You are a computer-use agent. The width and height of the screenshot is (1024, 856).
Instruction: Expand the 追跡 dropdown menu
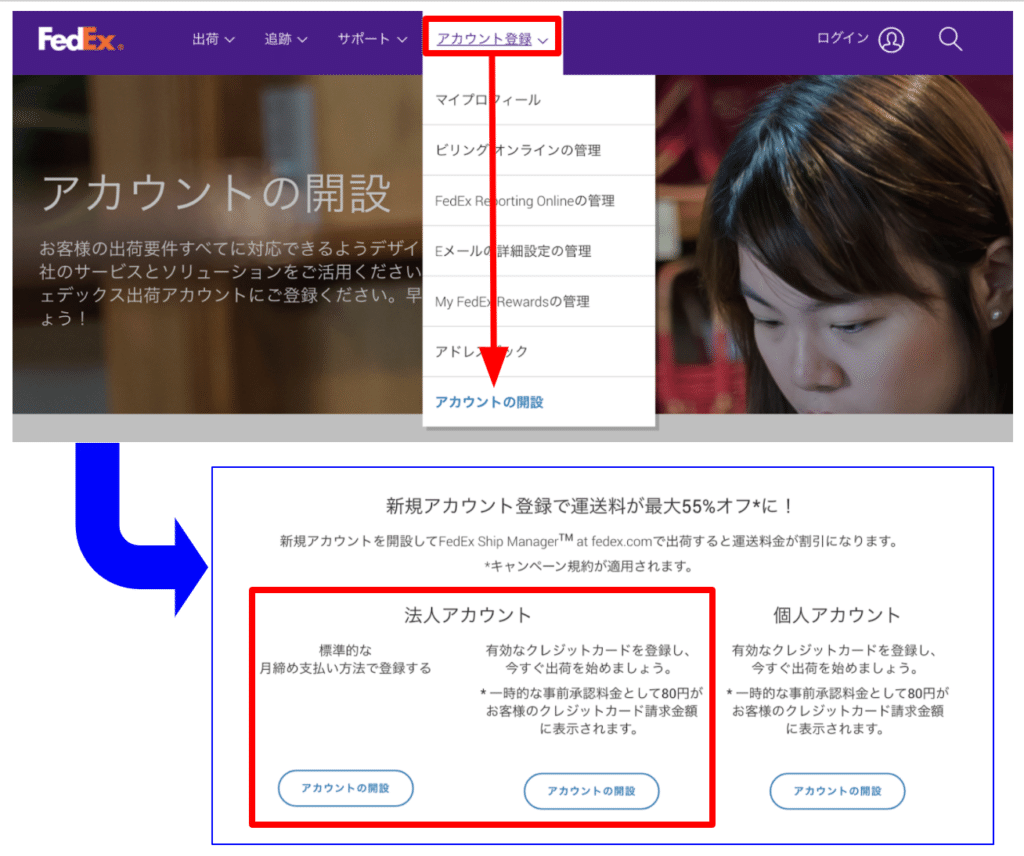[285, 39]
